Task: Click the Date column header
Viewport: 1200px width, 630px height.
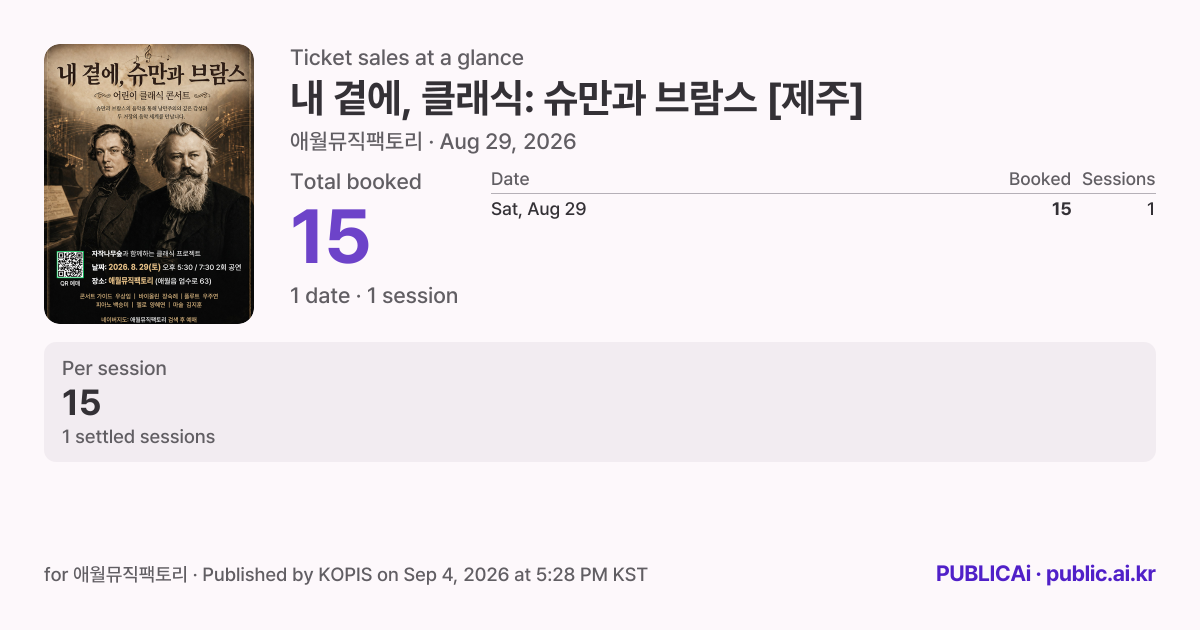Action: (x=510, y=179)
